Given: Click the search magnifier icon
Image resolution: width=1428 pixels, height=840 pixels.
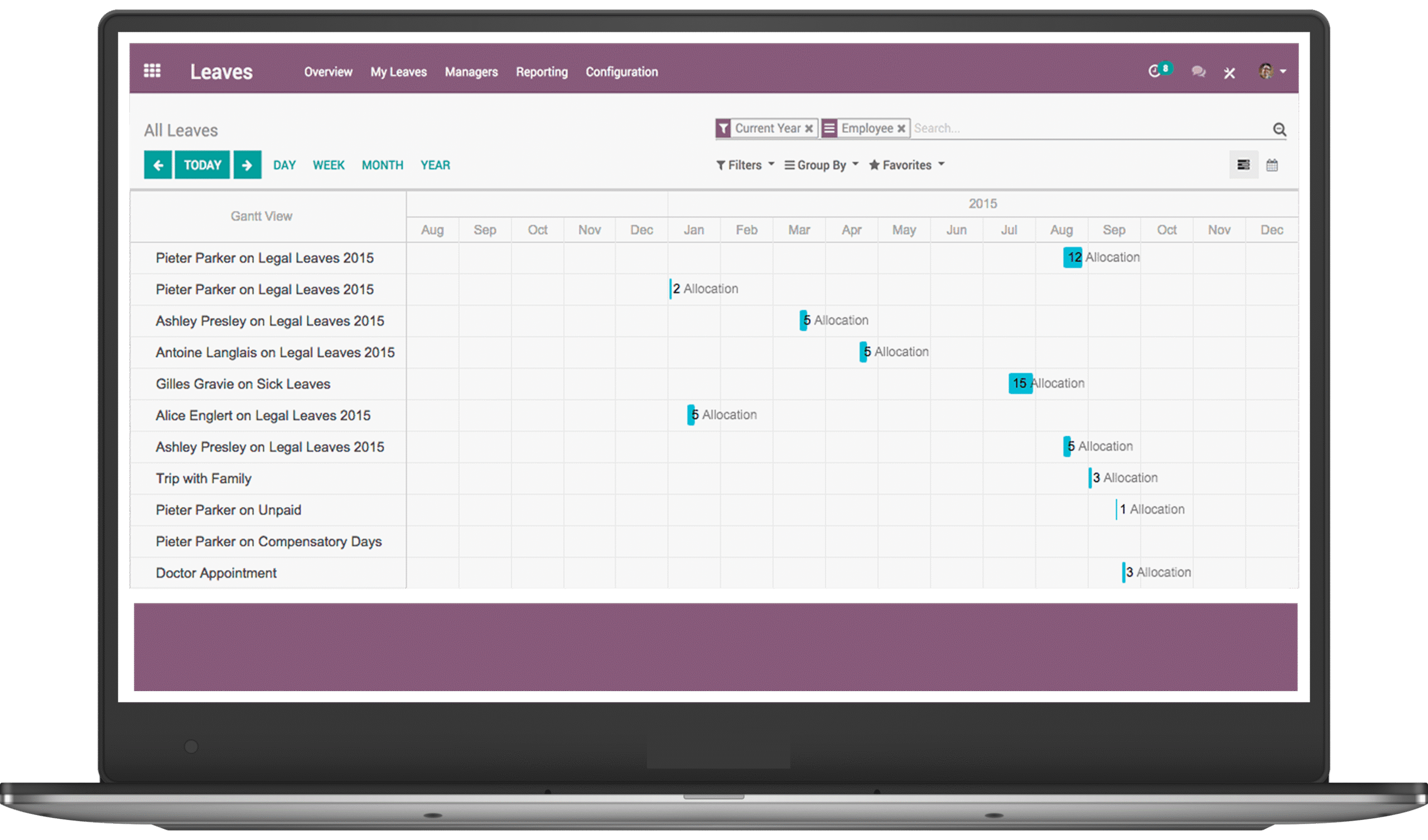Looking at the screenshot, I should click(1279, 129).
